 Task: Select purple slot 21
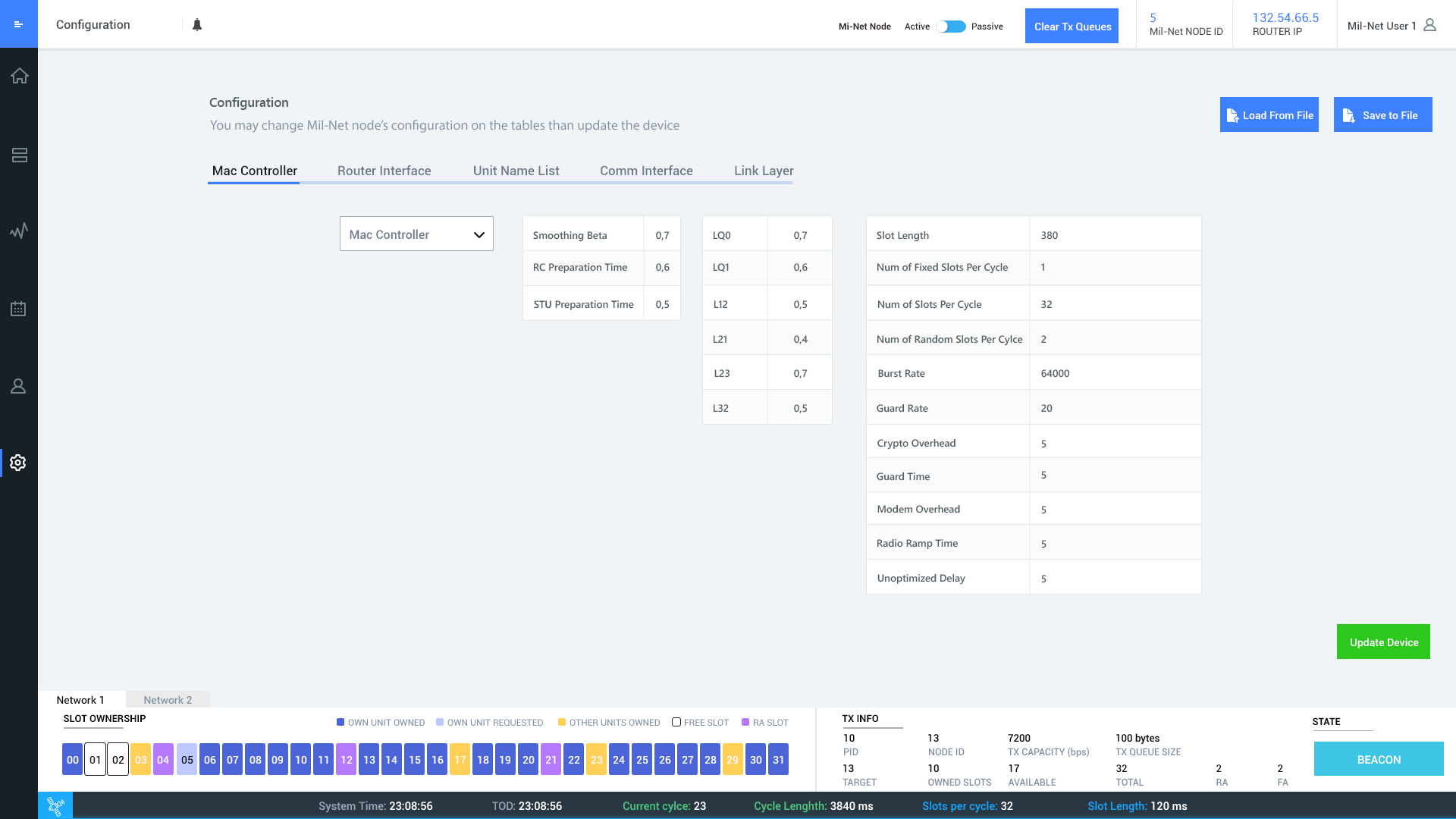coord(551,759)
